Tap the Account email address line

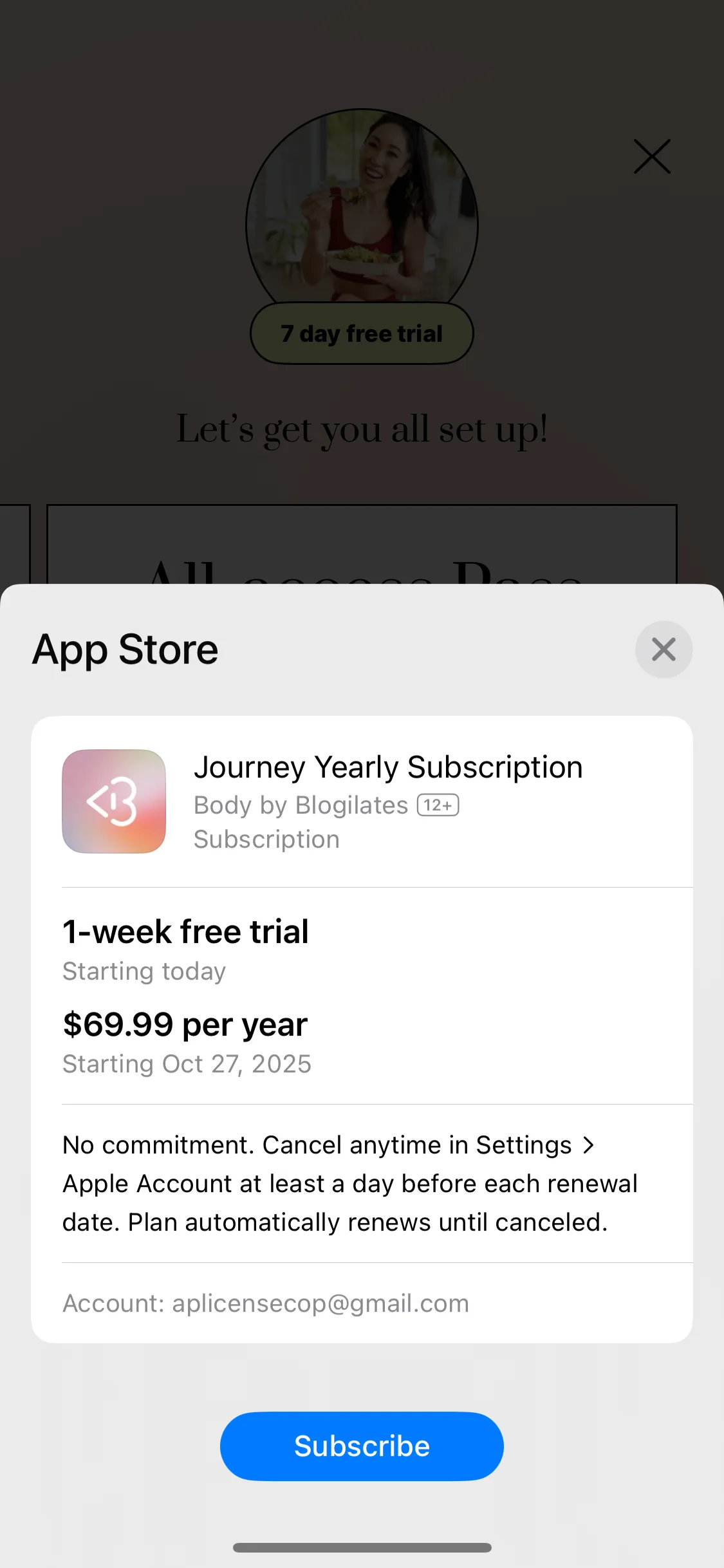[x=266, y=1303]
